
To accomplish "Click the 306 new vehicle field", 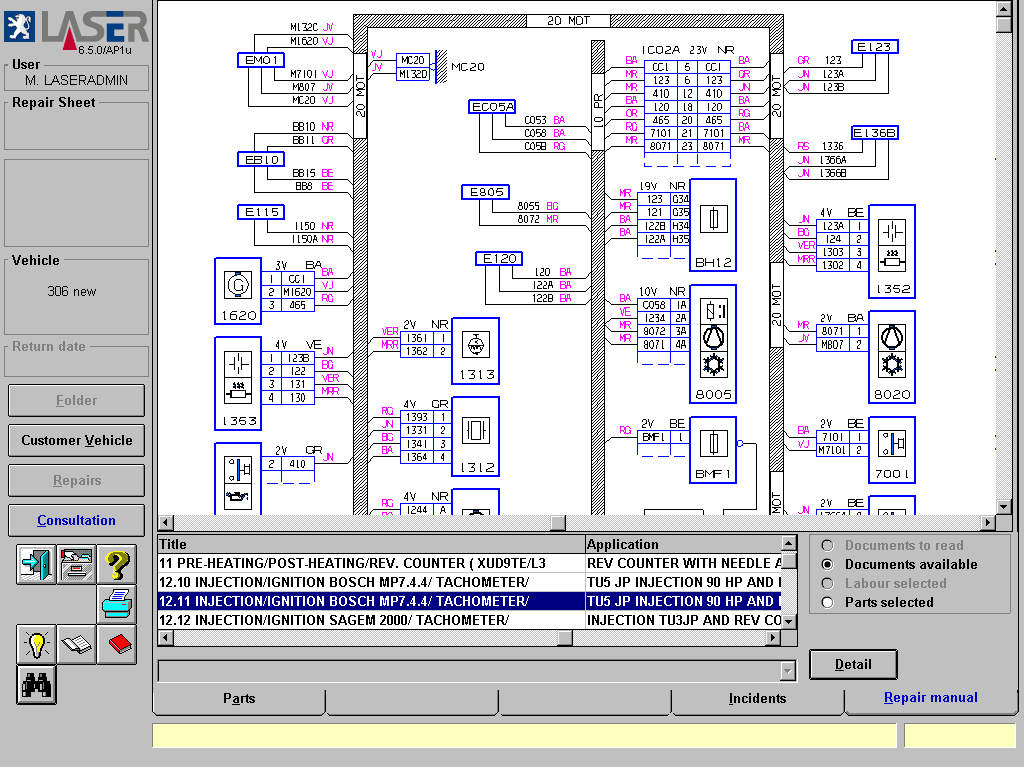I will coord(72,291).
